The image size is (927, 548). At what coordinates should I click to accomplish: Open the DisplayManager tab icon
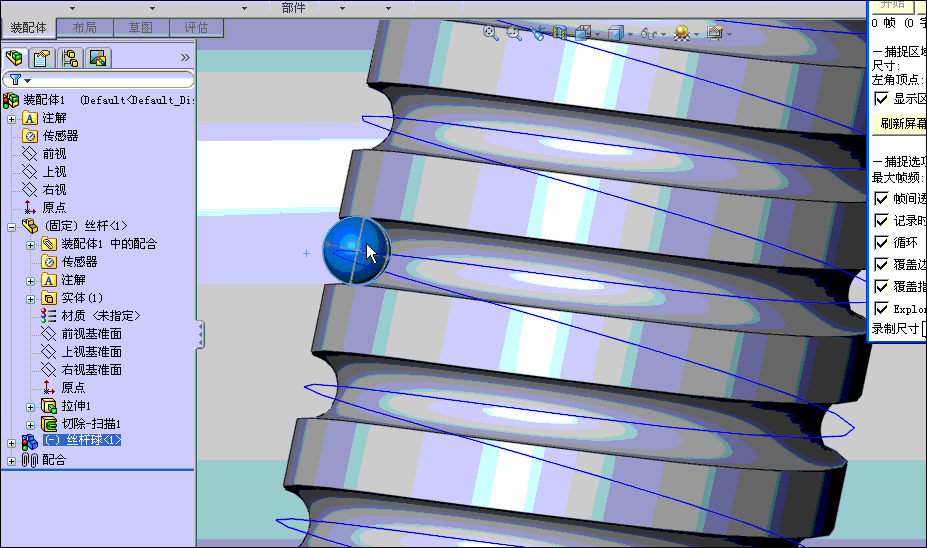[98, 58]
